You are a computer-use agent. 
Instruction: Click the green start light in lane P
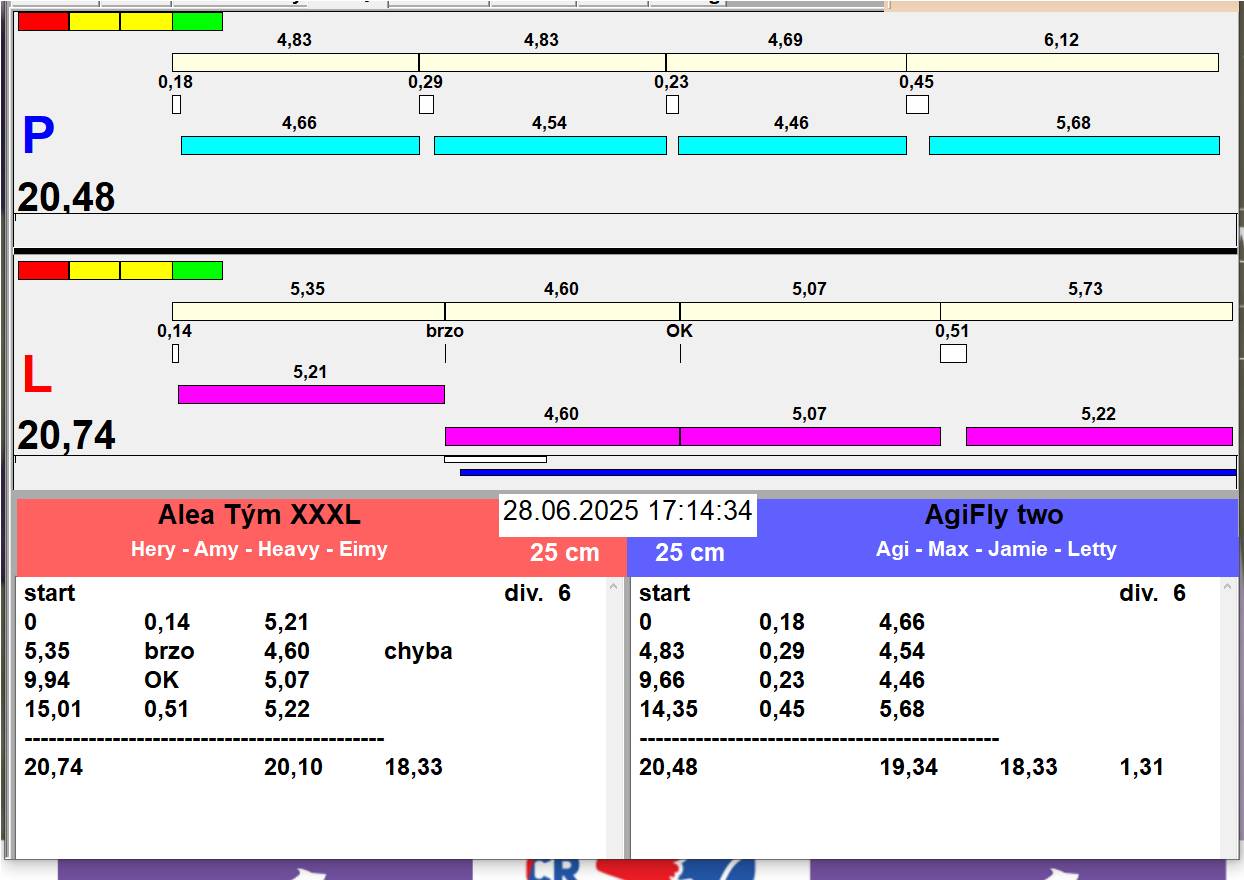click(197, 21)
